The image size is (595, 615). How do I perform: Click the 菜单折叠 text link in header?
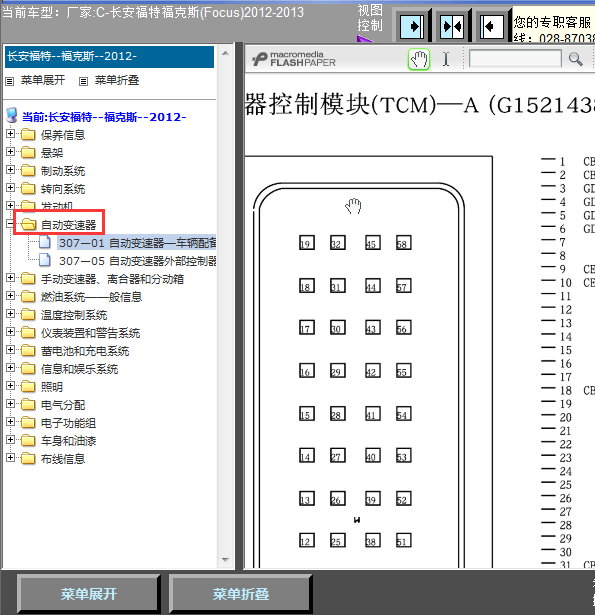117,80
